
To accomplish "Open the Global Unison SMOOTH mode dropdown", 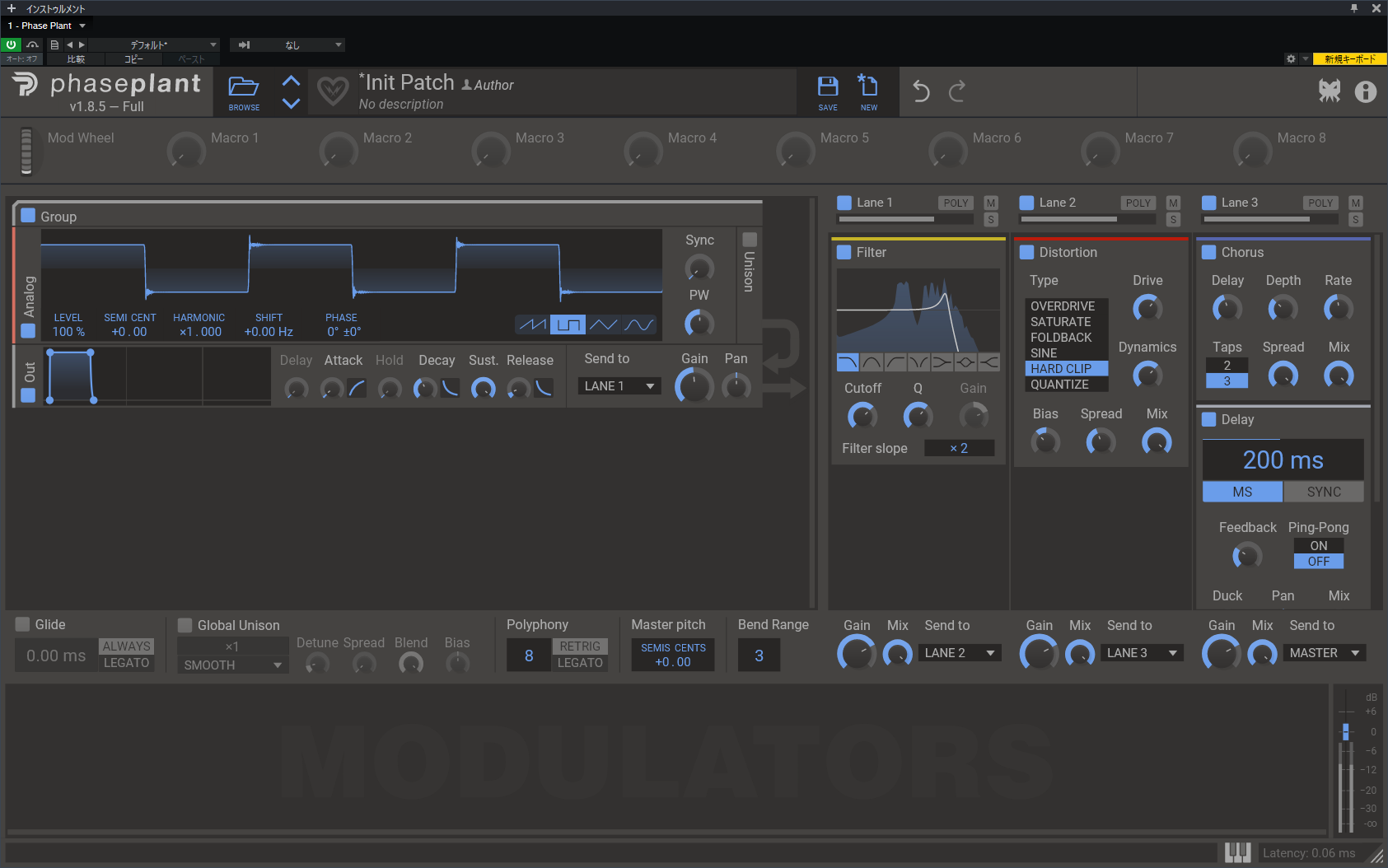I will [233, 665].
